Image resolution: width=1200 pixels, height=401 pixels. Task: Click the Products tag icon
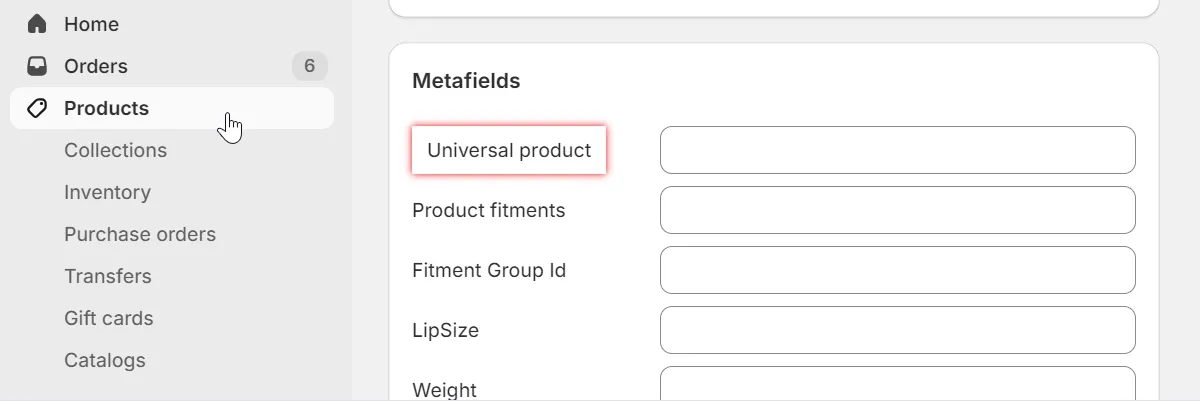(x=37, y=108)
